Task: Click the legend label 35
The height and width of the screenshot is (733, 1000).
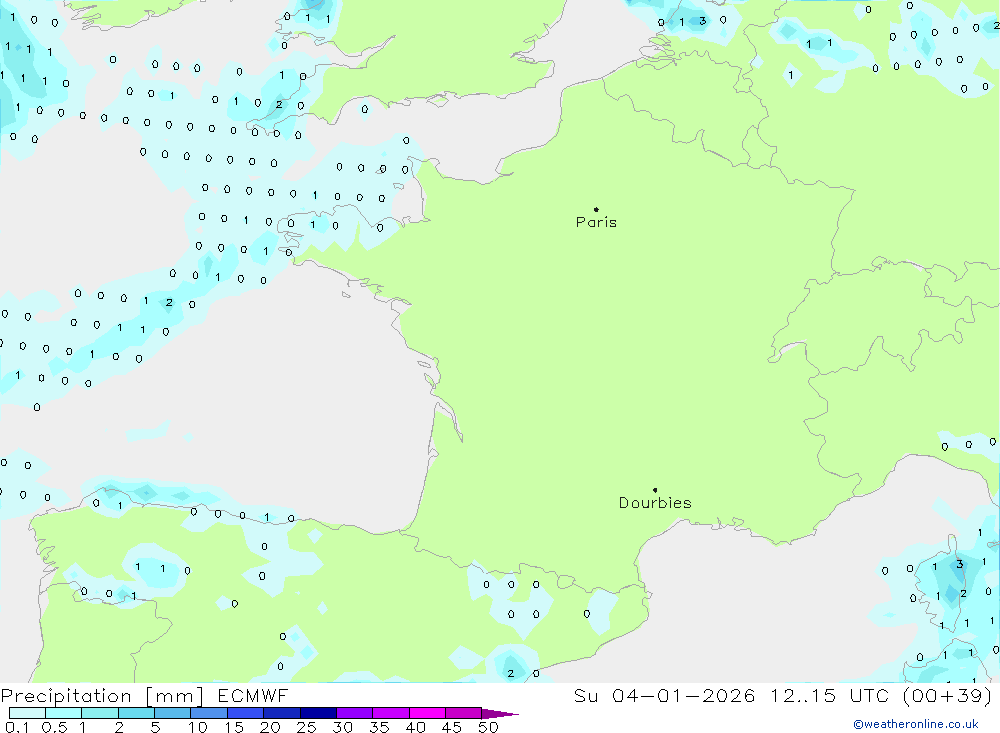Action: 379,727
